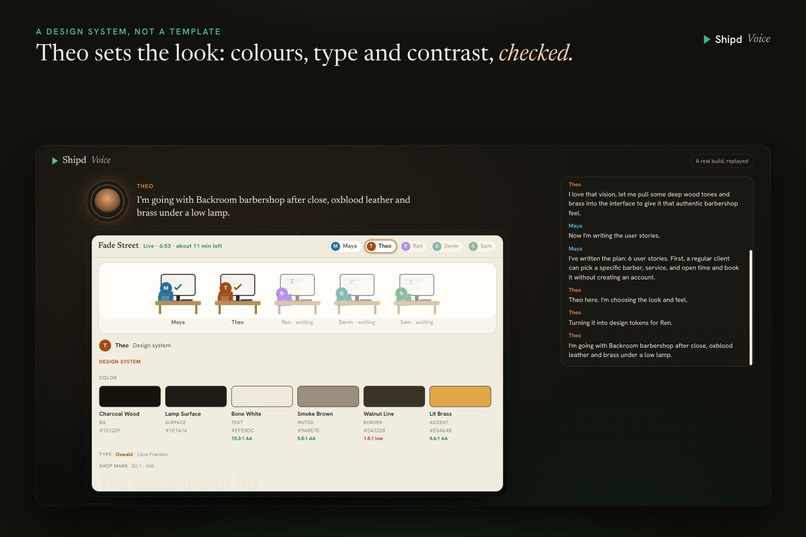Click the #1E1A16 hex value
Screen dimensions: 806x537
[176, 431]
